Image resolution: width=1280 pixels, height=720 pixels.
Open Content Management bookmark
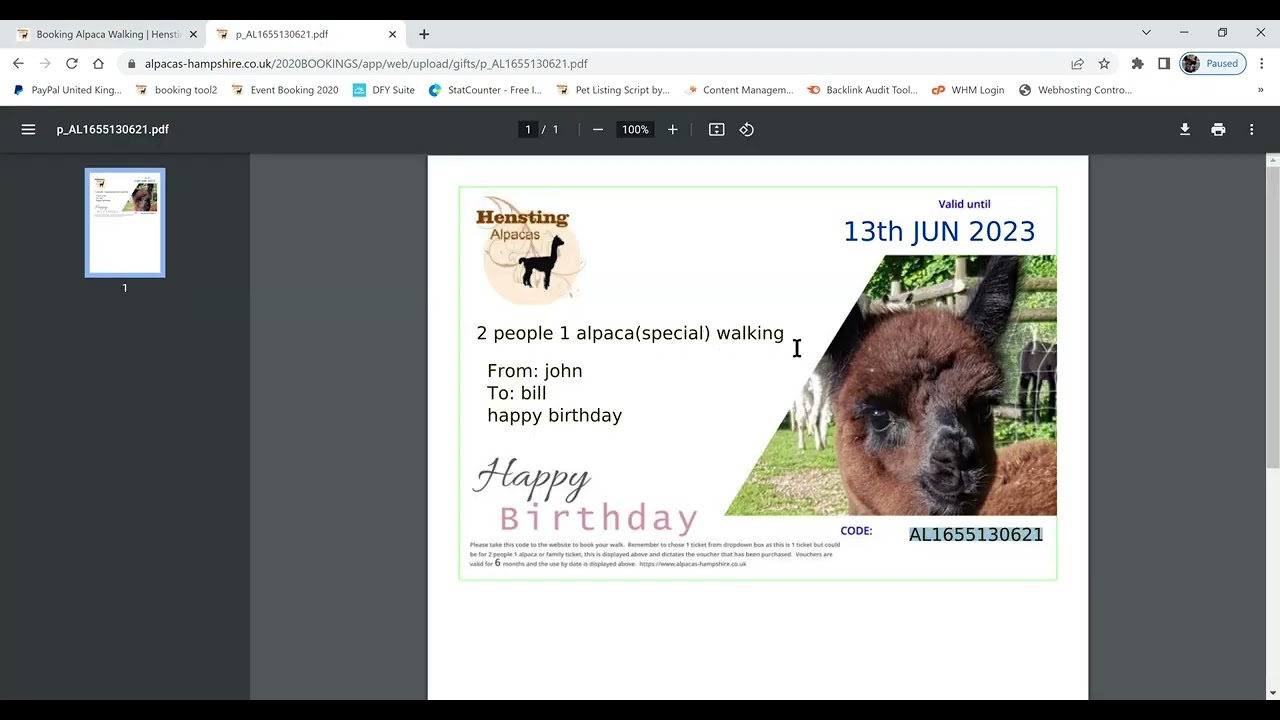point(739,90)
